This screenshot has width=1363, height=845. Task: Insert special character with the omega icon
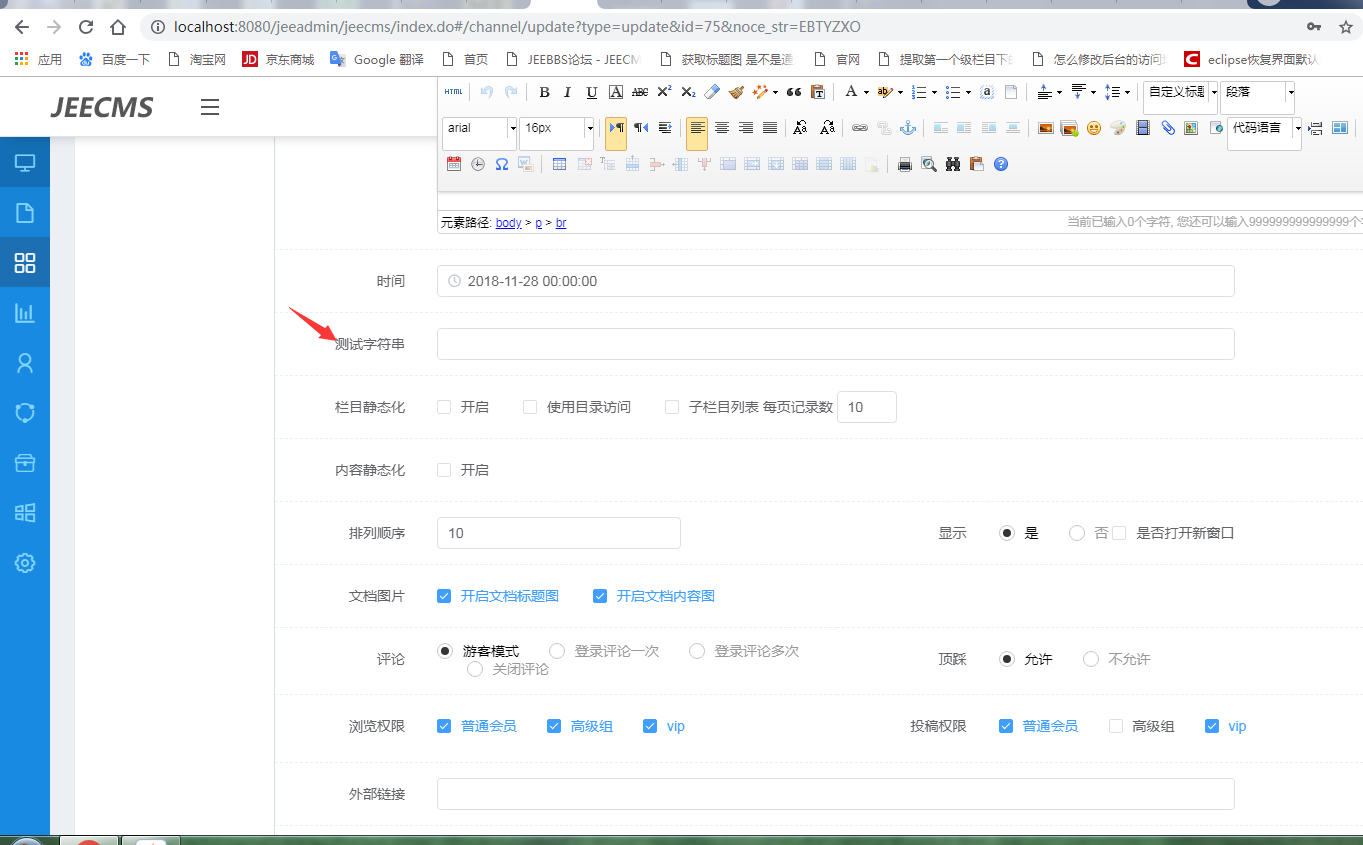click(502, 164)
